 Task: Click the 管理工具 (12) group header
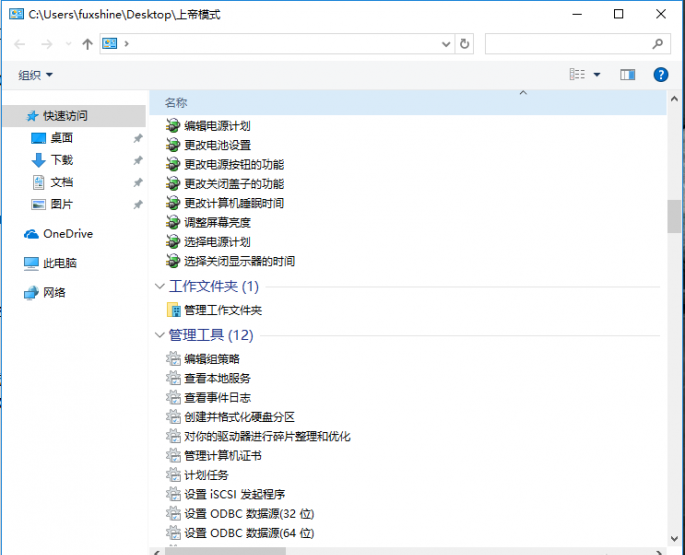pyautogui.click(x=211, y=336)
